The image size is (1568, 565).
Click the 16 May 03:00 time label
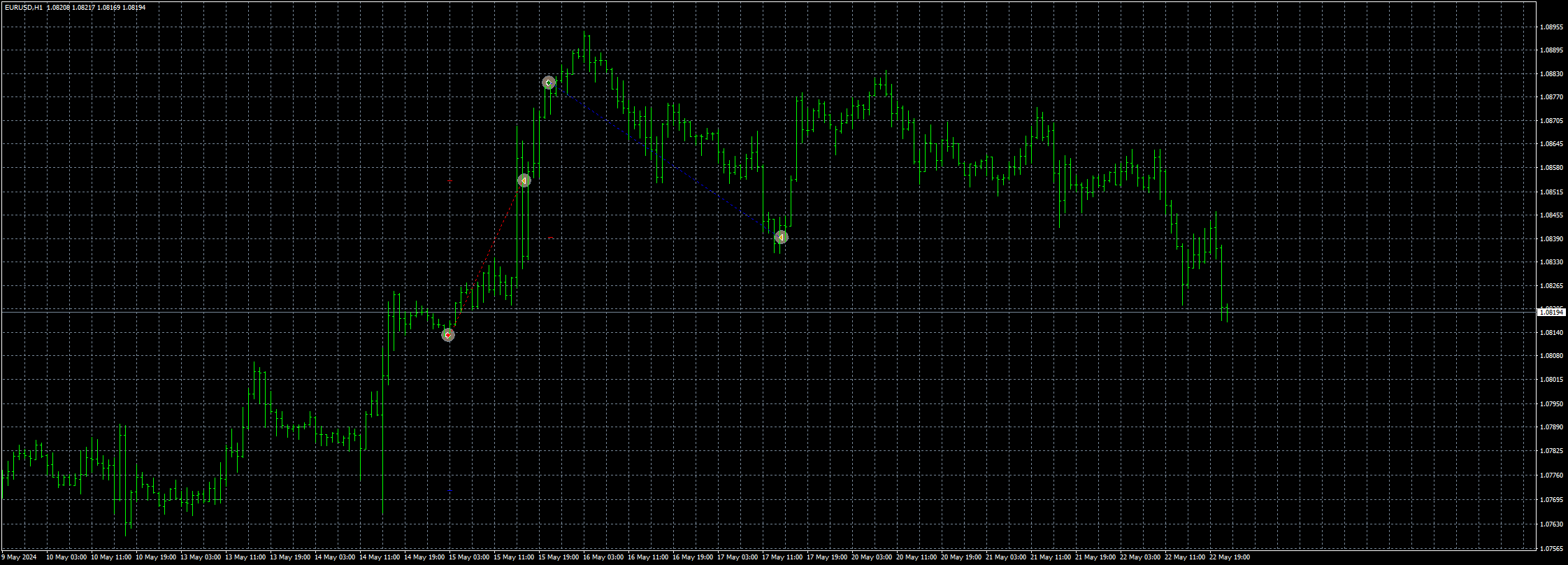click(x=603, y=557)
